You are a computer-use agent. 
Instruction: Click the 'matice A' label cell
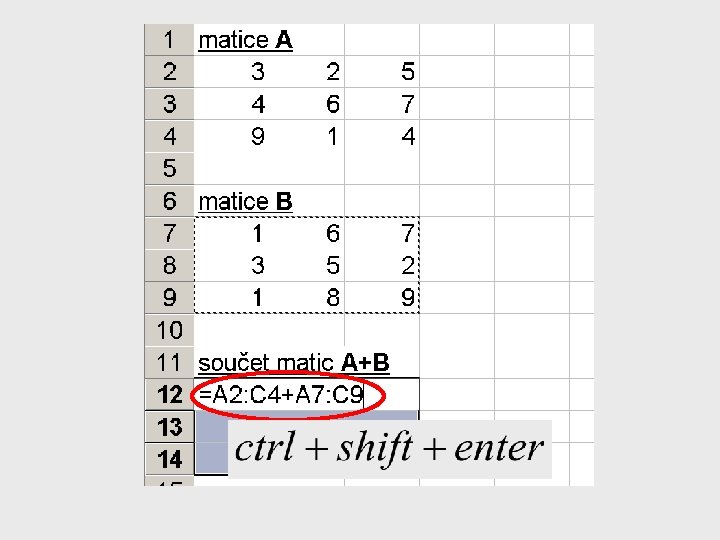click(x=245, y=40)
